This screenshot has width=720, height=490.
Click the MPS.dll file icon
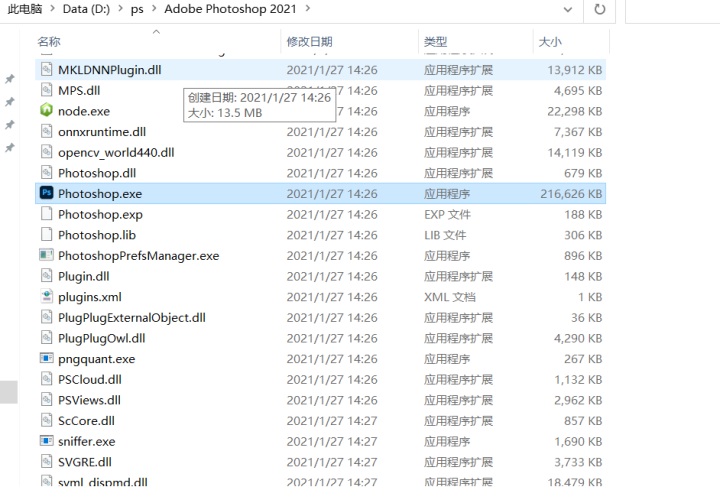click(x=46, y=90)
